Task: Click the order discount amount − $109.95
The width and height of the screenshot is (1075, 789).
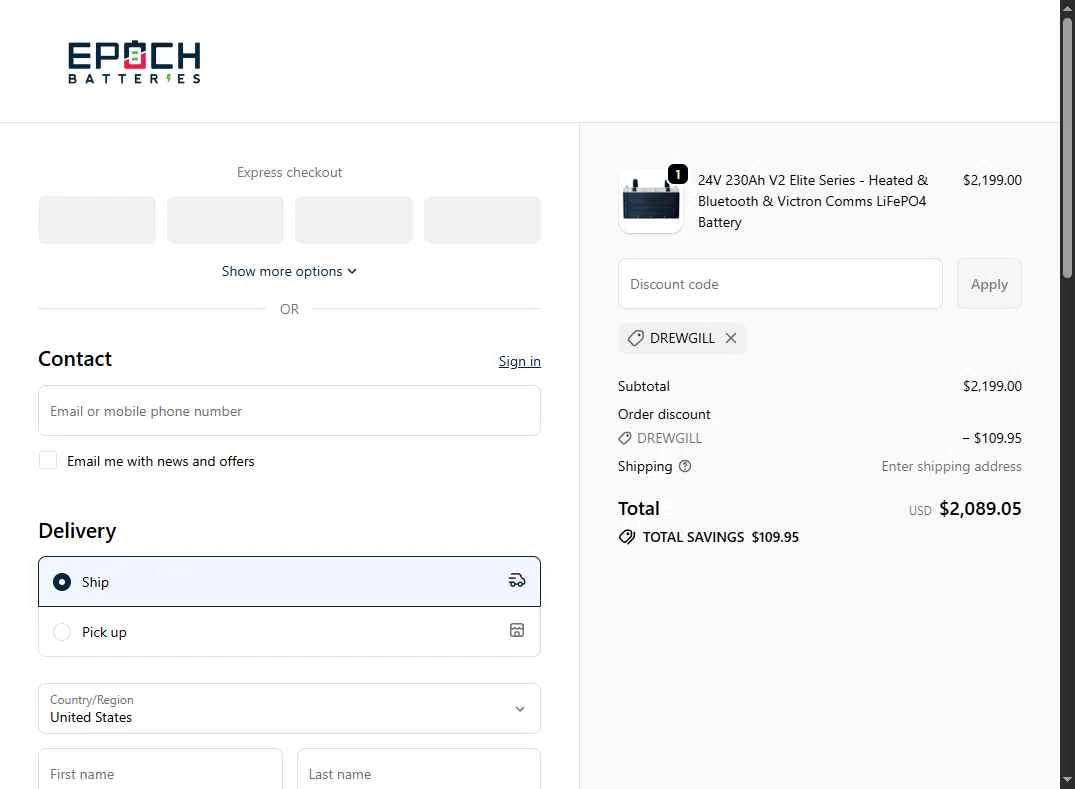Action: point(991,438)
